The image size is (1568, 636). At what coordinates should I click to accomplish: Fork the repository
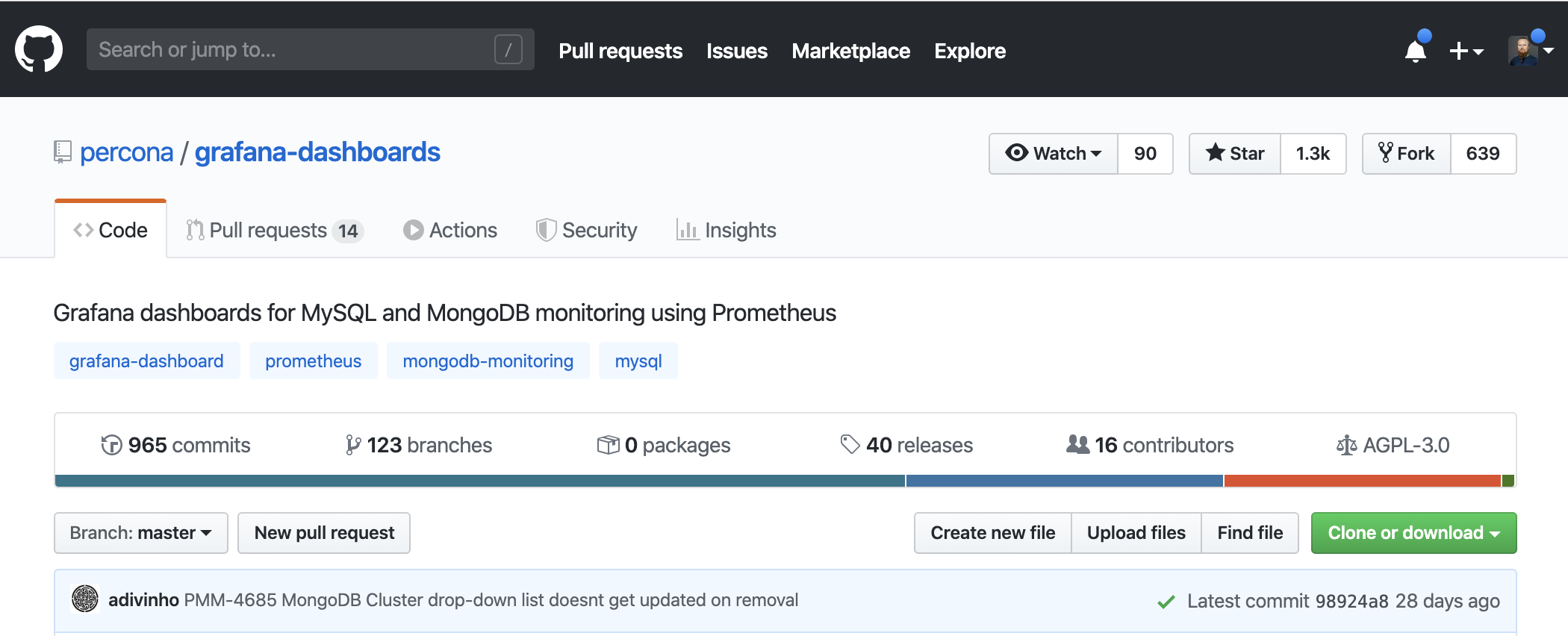1407,154
